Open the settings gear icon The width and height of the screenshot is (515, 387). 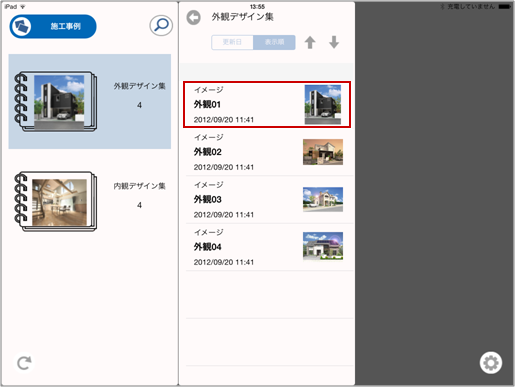491,363
